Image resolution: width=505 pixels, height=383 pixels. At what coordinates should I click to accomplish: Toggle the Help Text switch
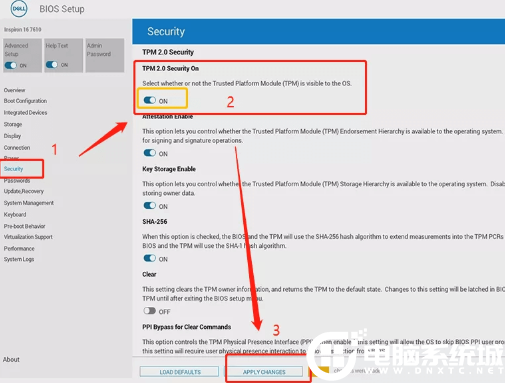[52, 65]
